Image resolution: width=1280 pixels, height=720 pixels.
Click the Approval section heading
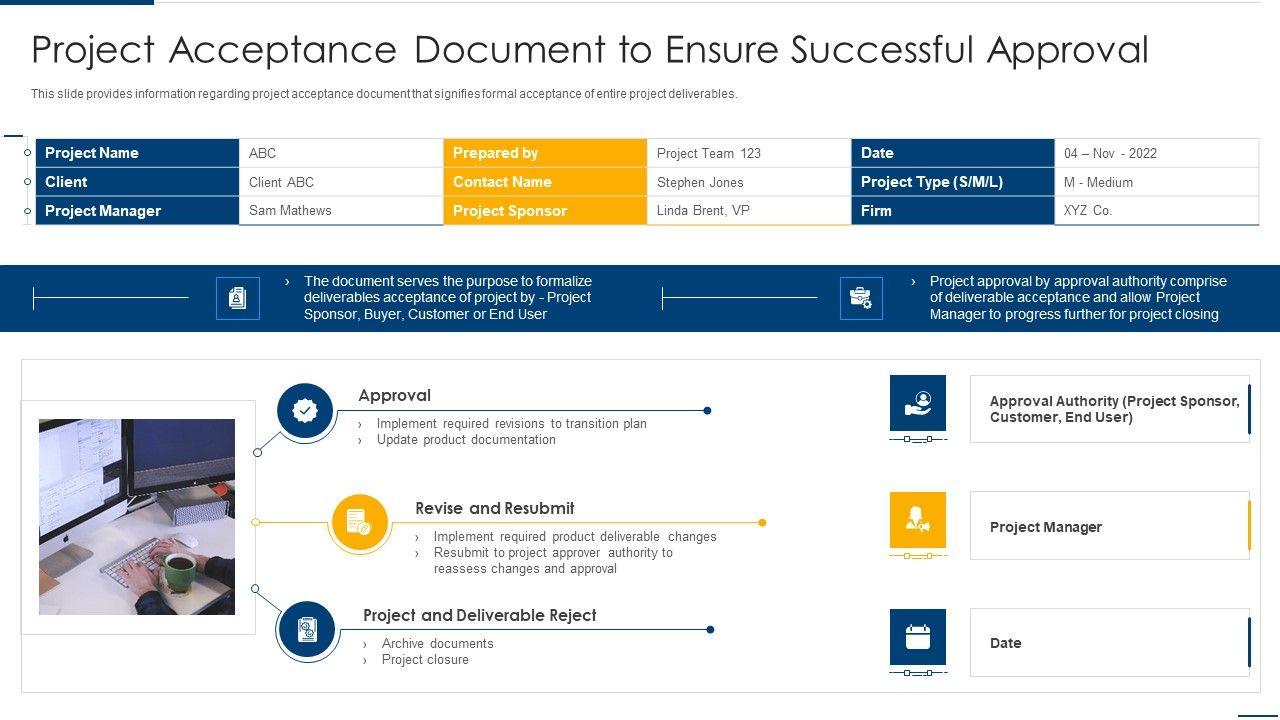[395, 396]
